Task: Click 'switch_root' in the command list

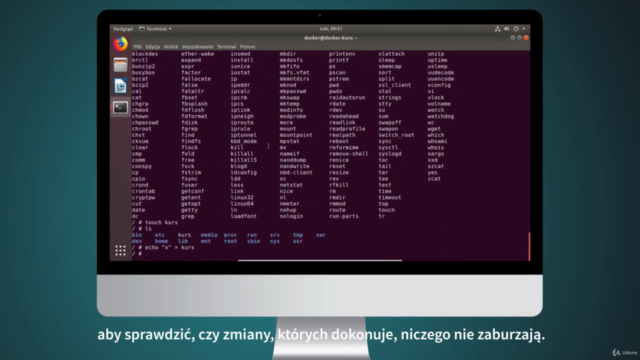Action: [x=396, y=135]
